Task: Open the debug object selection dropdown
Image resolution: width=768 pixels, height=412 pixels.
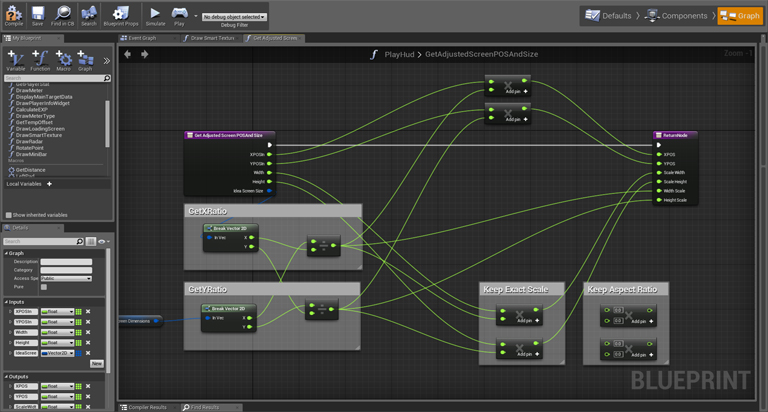Action: 235,17
